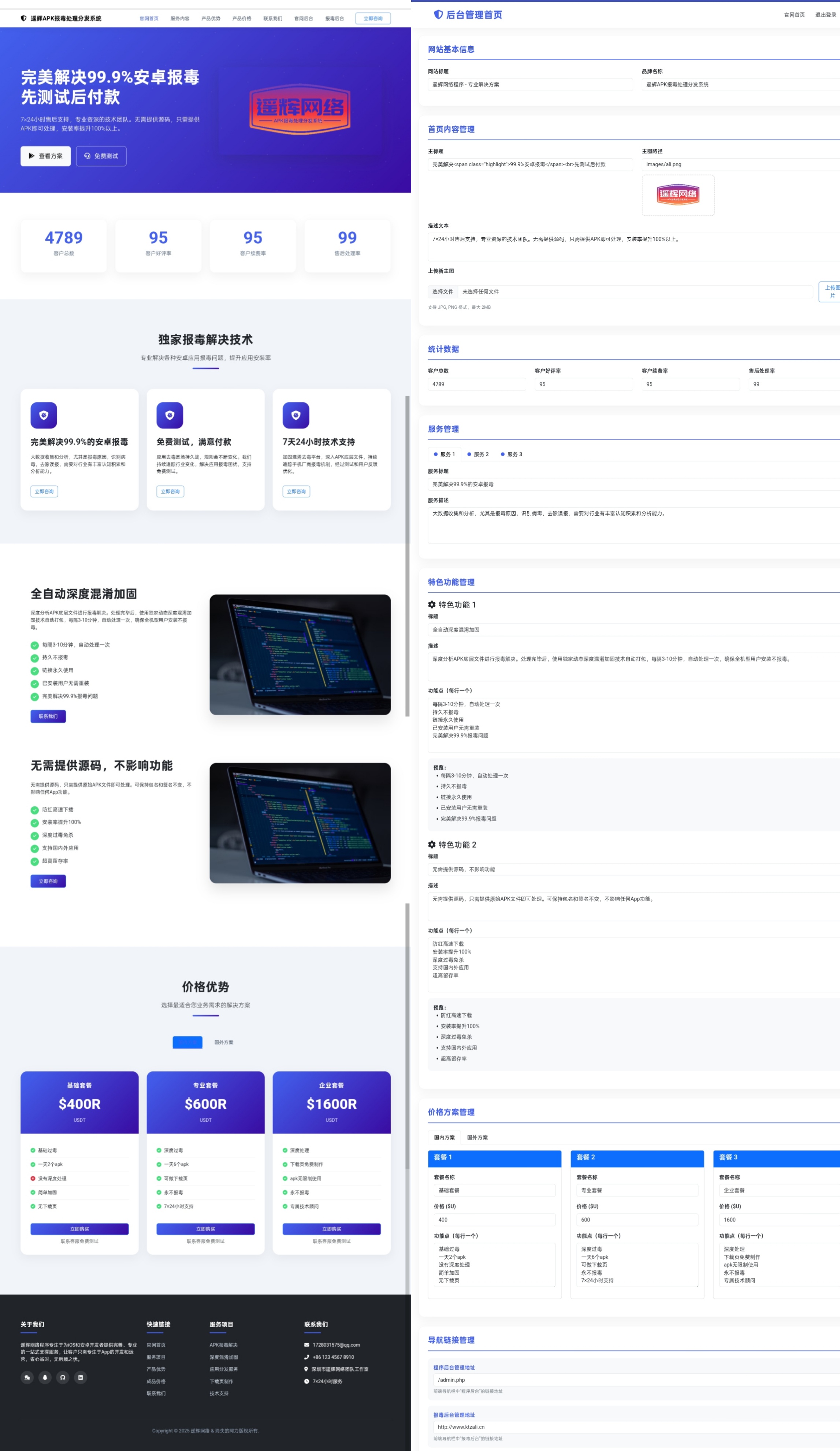Click the gear icon next to 特色功能 1
This screenshot has width=840, height=1451.
tap(432, 605)
